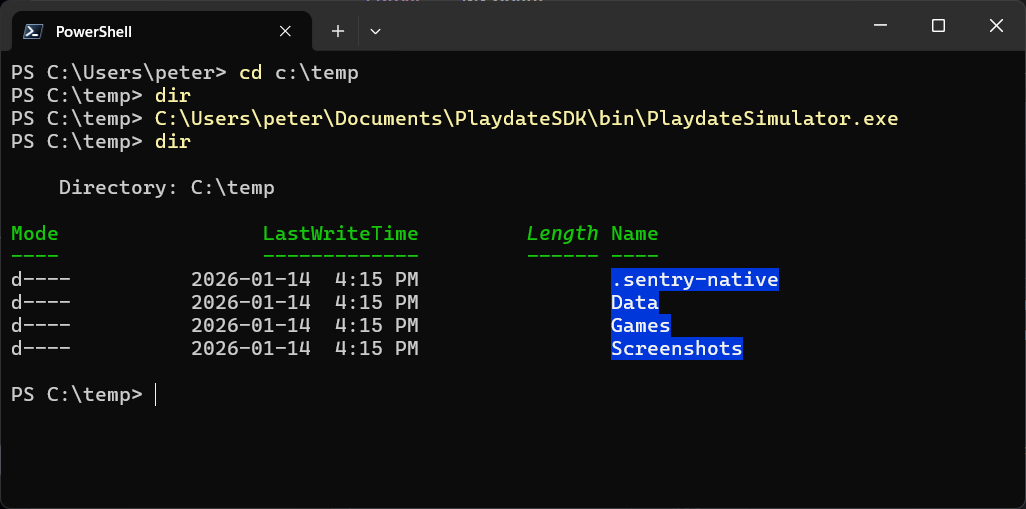Click the Games directory entry
This screenshot has width=1026, height=509.
640,326
